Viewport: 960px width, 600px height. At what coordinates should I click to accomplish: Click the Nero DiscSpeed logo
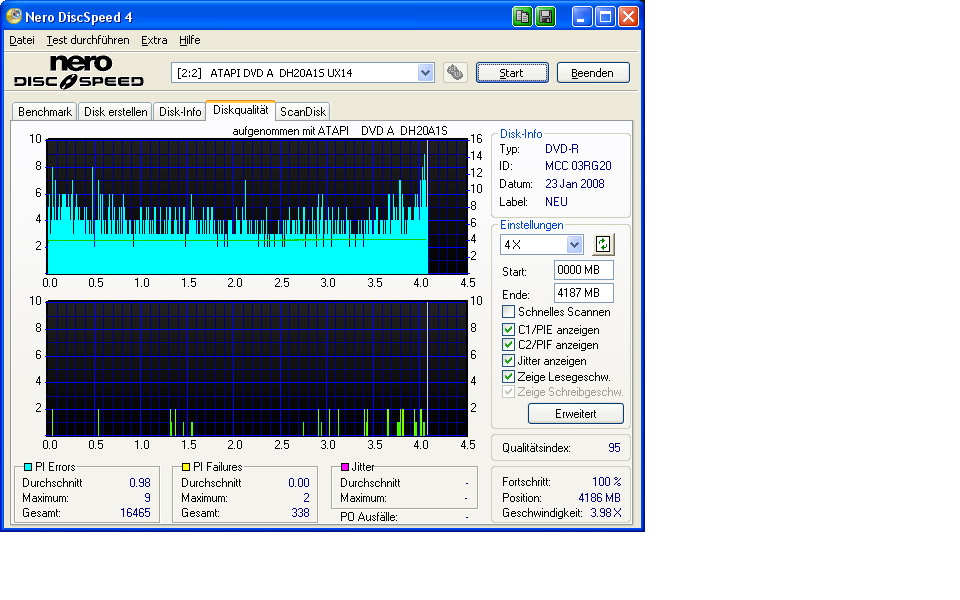tap(78, 72)
